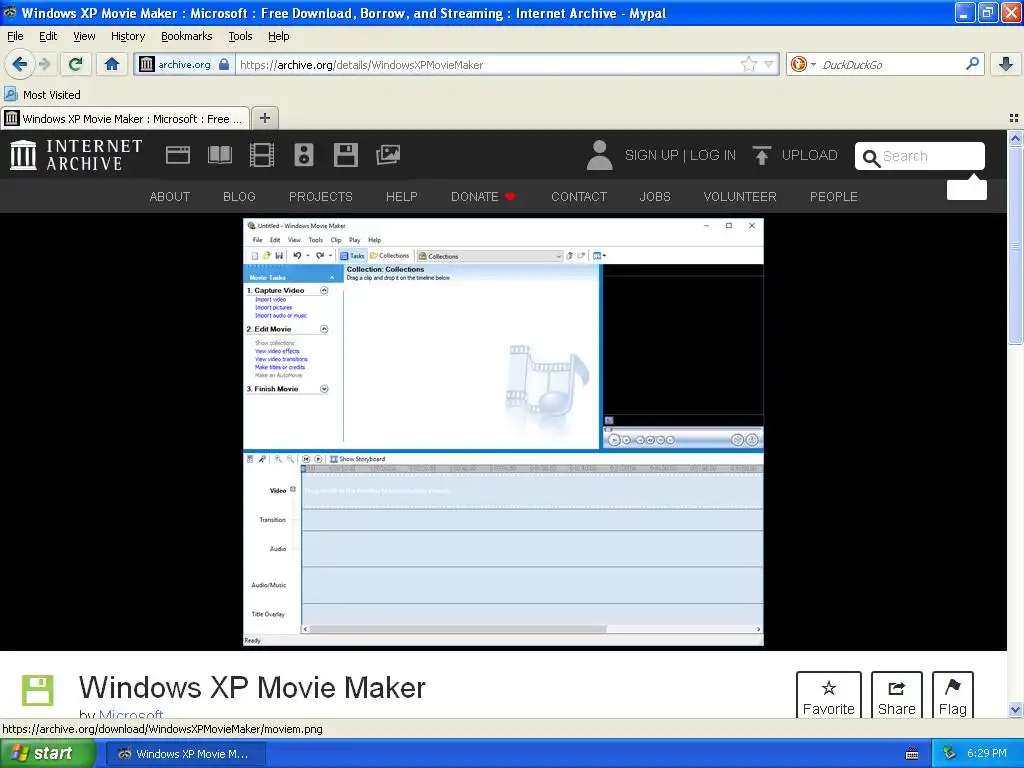Open the browser Home page icon
The width and height of the screenshot is (1024, 768).
click(x=112, y=64)
